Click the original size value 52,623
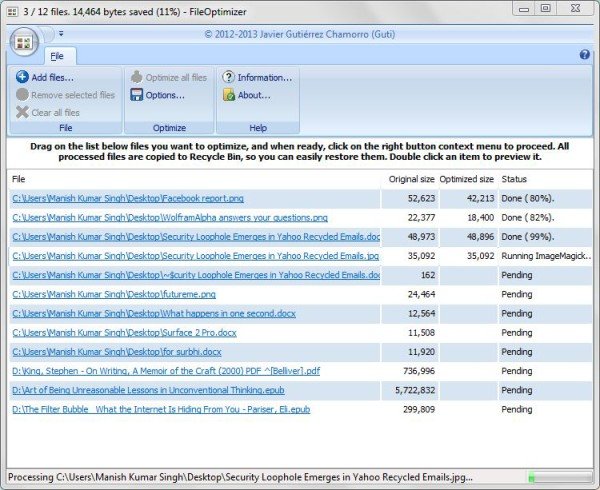 (x=421, y=199)
